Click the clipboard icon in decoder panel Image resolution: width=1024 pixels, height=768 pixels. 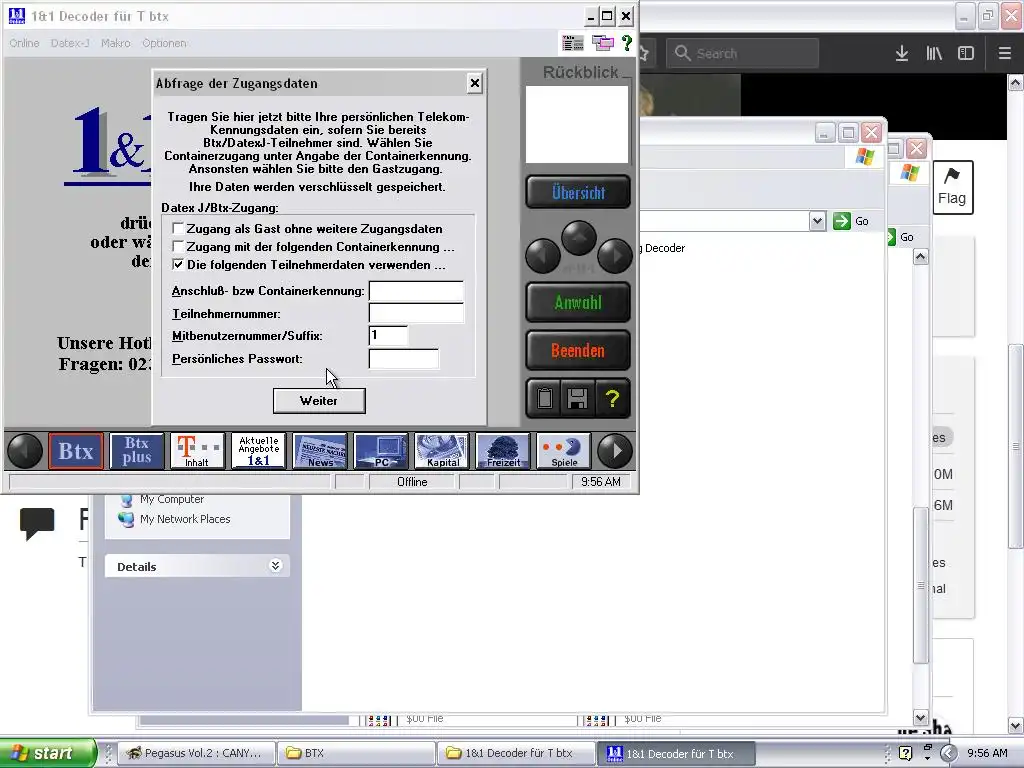click(545, 398)
